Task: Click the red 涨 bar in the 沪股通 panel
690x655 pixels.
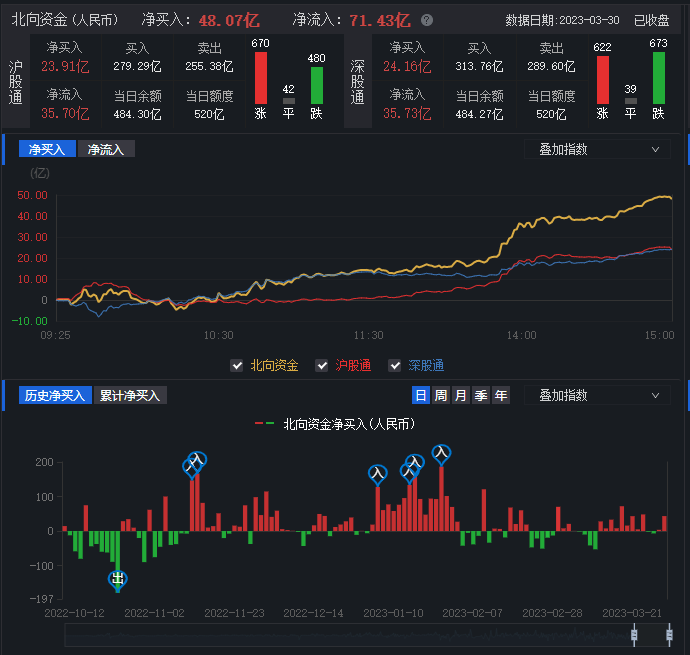Action: click(261, 78)
